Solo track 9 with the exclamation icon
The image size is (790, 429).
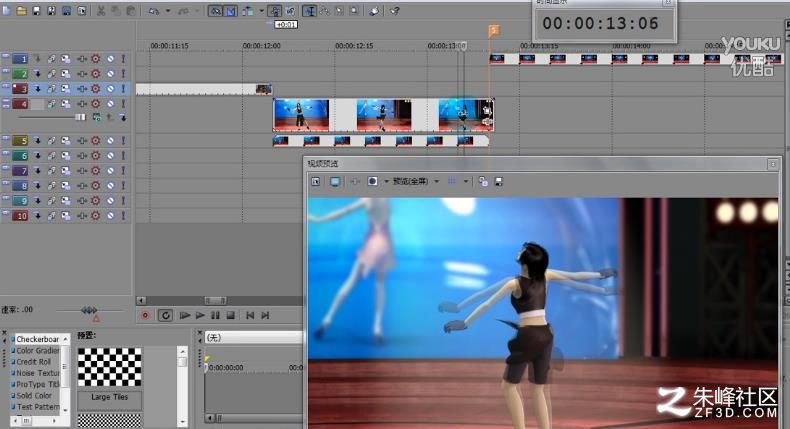point(123,201)
